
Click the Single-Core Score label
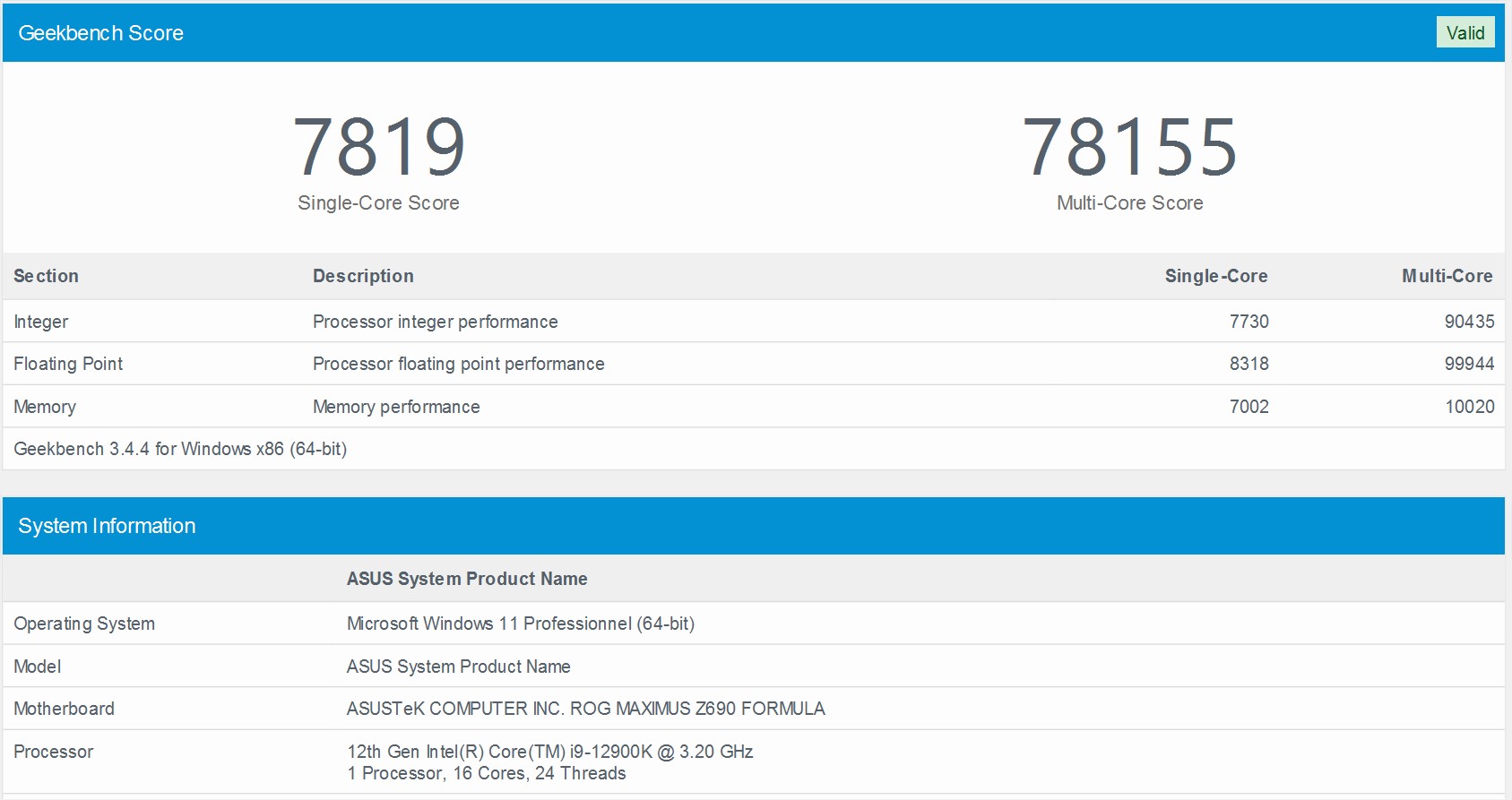(378, 203)
